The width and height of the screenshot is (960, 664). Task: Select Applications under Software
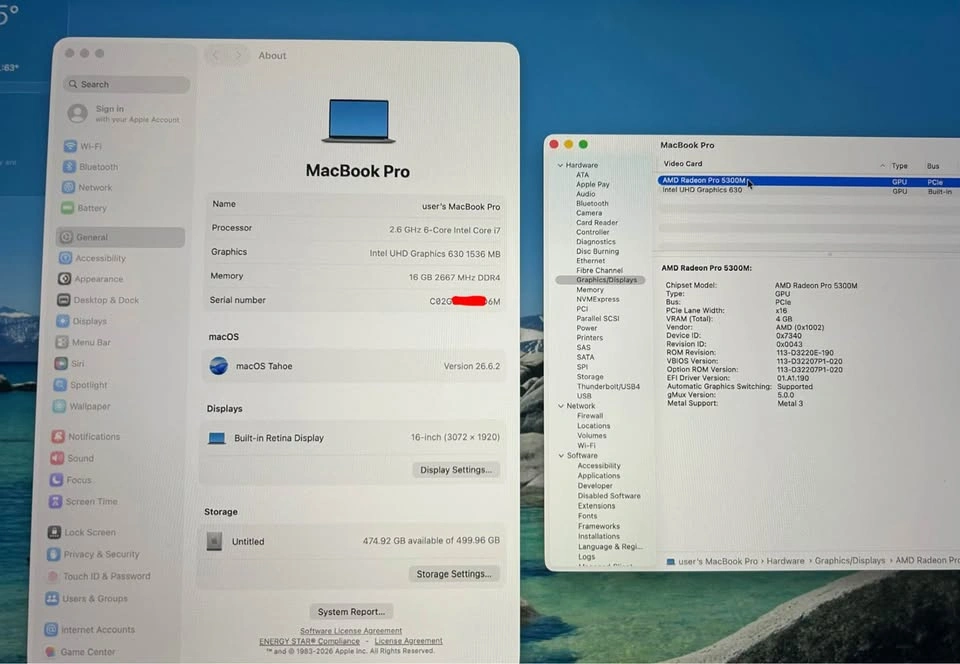point(599,476)
